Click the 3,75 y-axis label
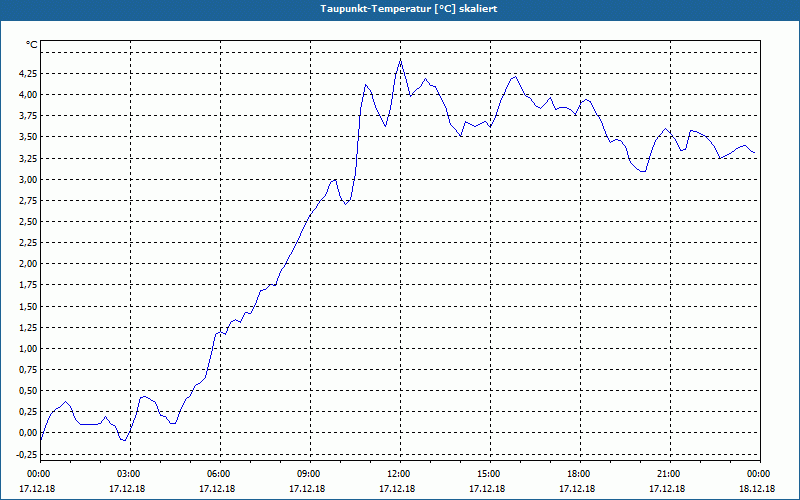Viewport: 800px width, 500px height. click(27, 116)
